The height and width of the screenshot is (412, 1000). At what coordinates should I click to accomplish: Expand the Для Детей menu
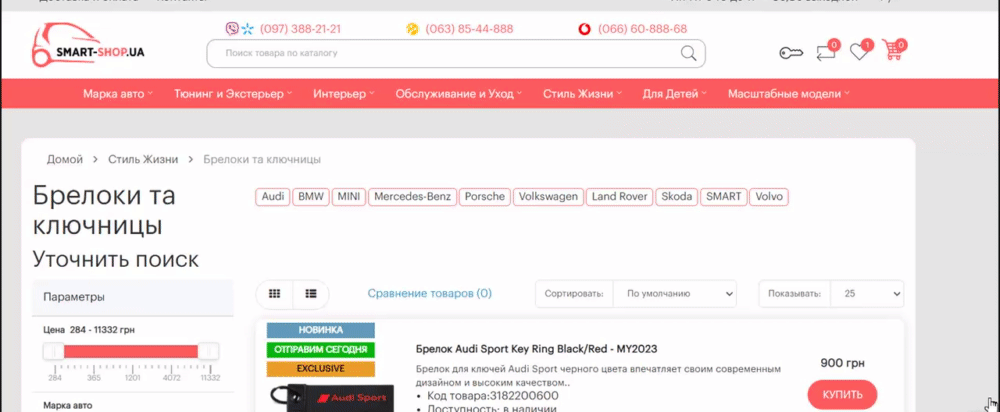pyautogui.click(x=675, y=94)
